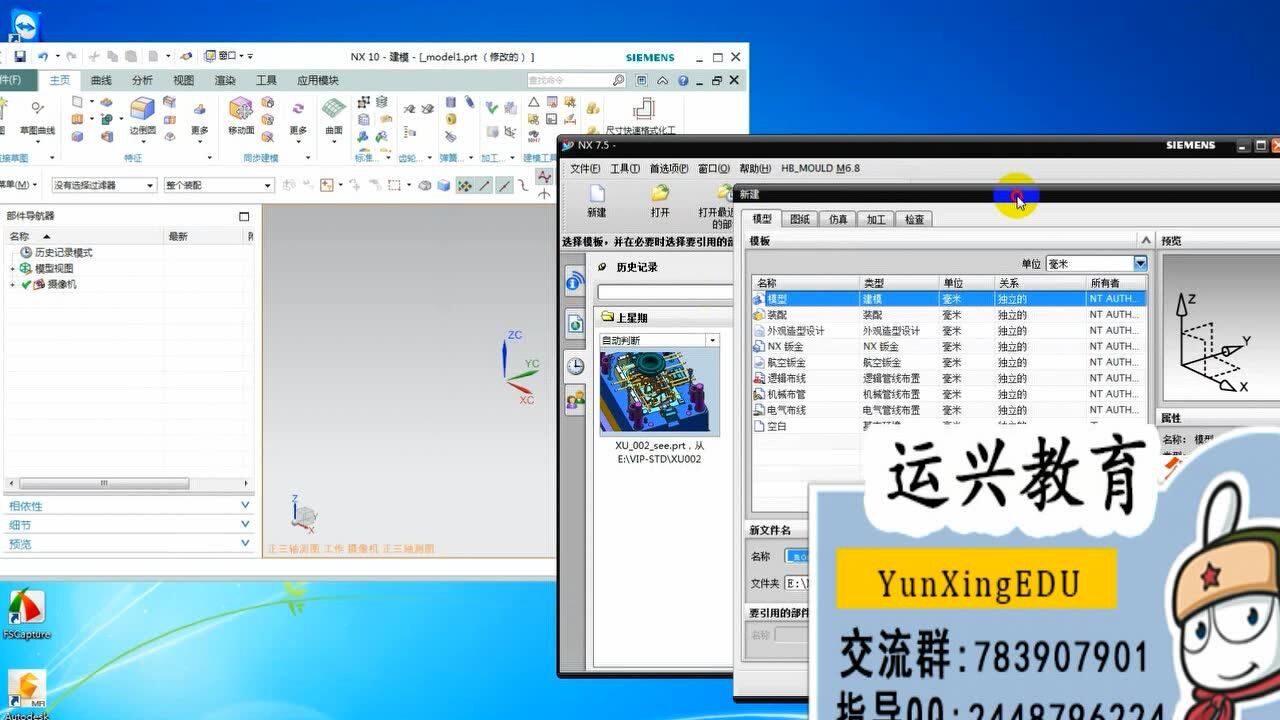
Task: Open the 没有选择过滤器 selection filter dropdown
Action: point(105,185)
